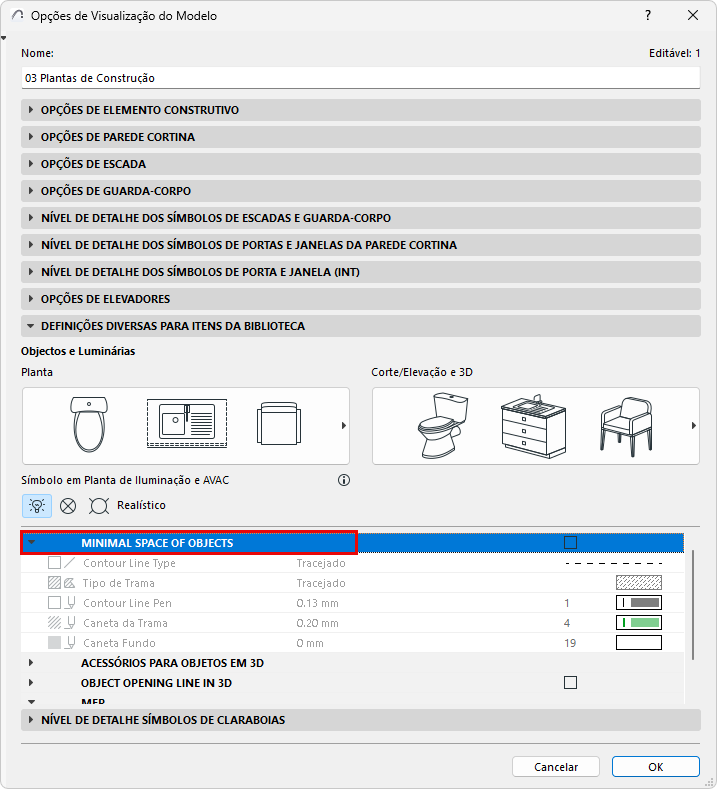This screenshot has height=789, width=717.
Task: Expand Acessórios para Objetos em 3D group
Action: pyautogui.click(x=31, y=663)
